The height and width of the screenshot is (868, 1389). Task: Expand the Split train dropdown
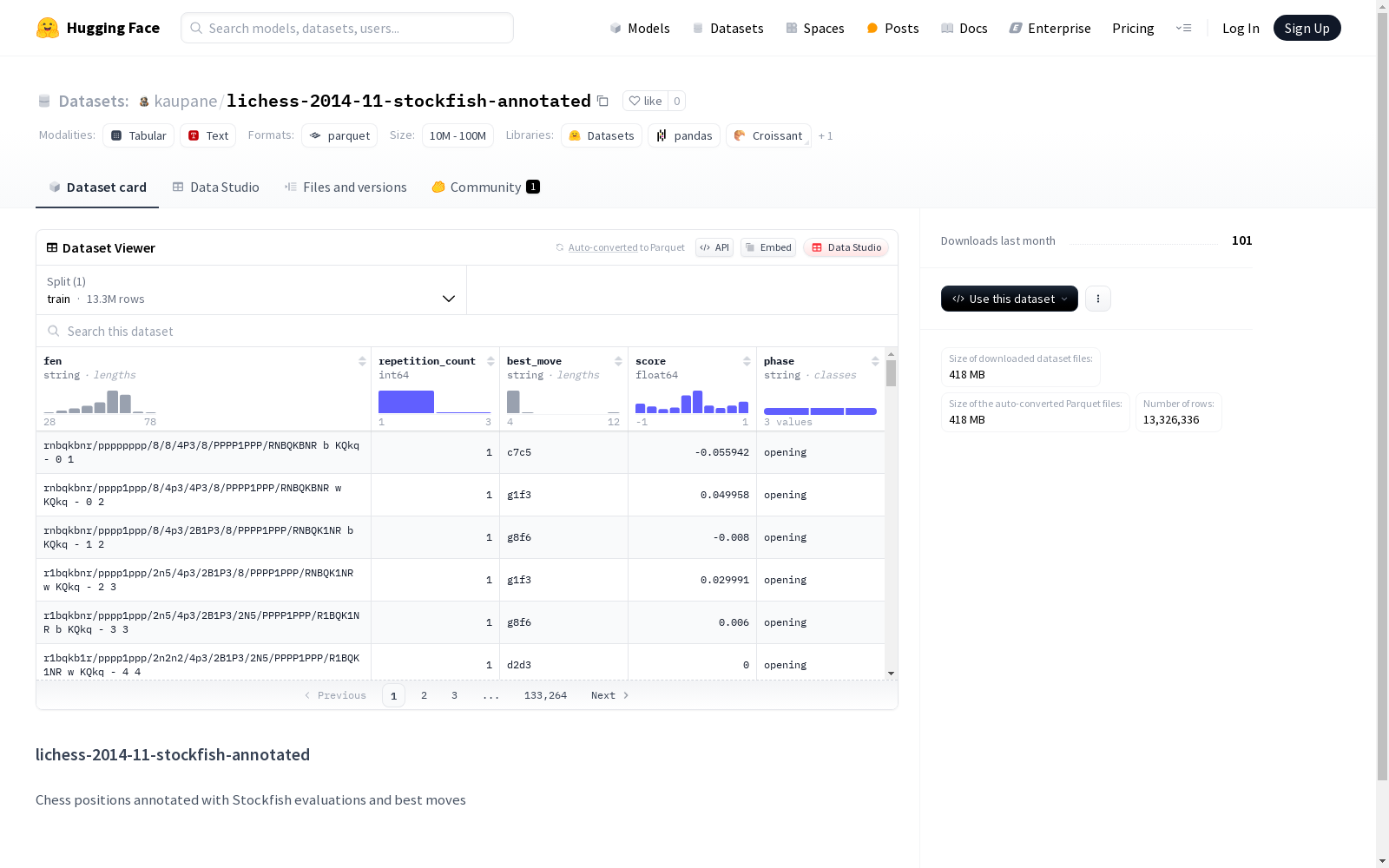(x=252, y=290)
